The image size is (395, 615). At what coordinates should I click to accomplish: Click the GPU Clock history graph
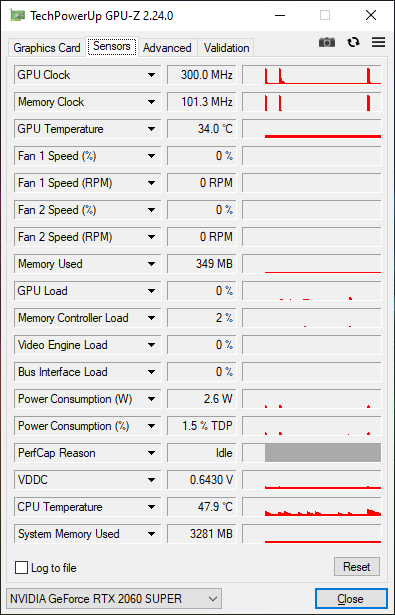coord(312,75)
